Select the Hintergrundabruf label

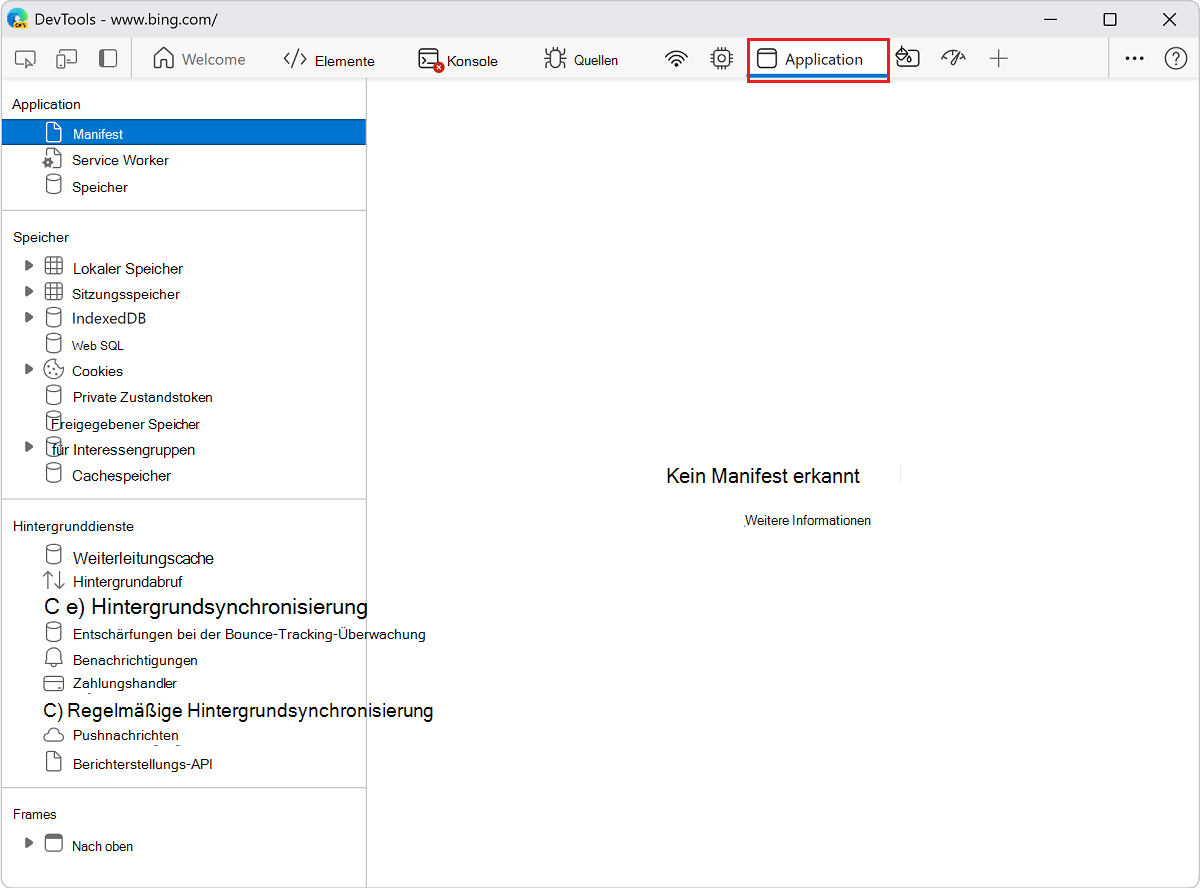(x=128, y=581)
